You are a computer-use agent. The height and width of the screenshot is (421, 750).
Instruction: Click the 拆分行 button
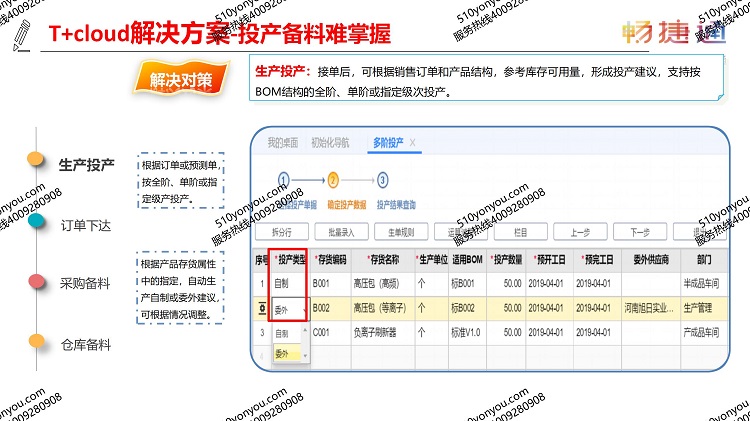click(x=282, y=231)
